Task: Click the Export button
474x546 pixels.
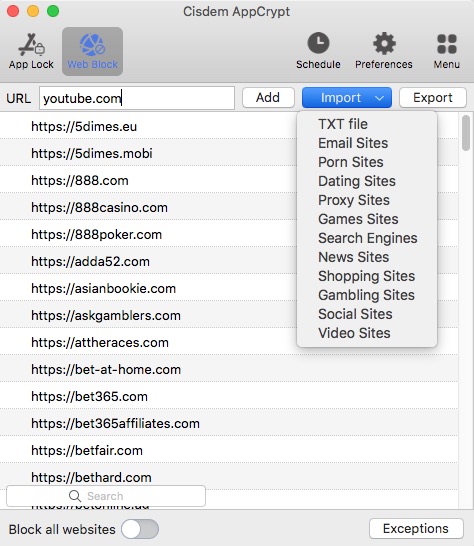Action: [433, 98]
